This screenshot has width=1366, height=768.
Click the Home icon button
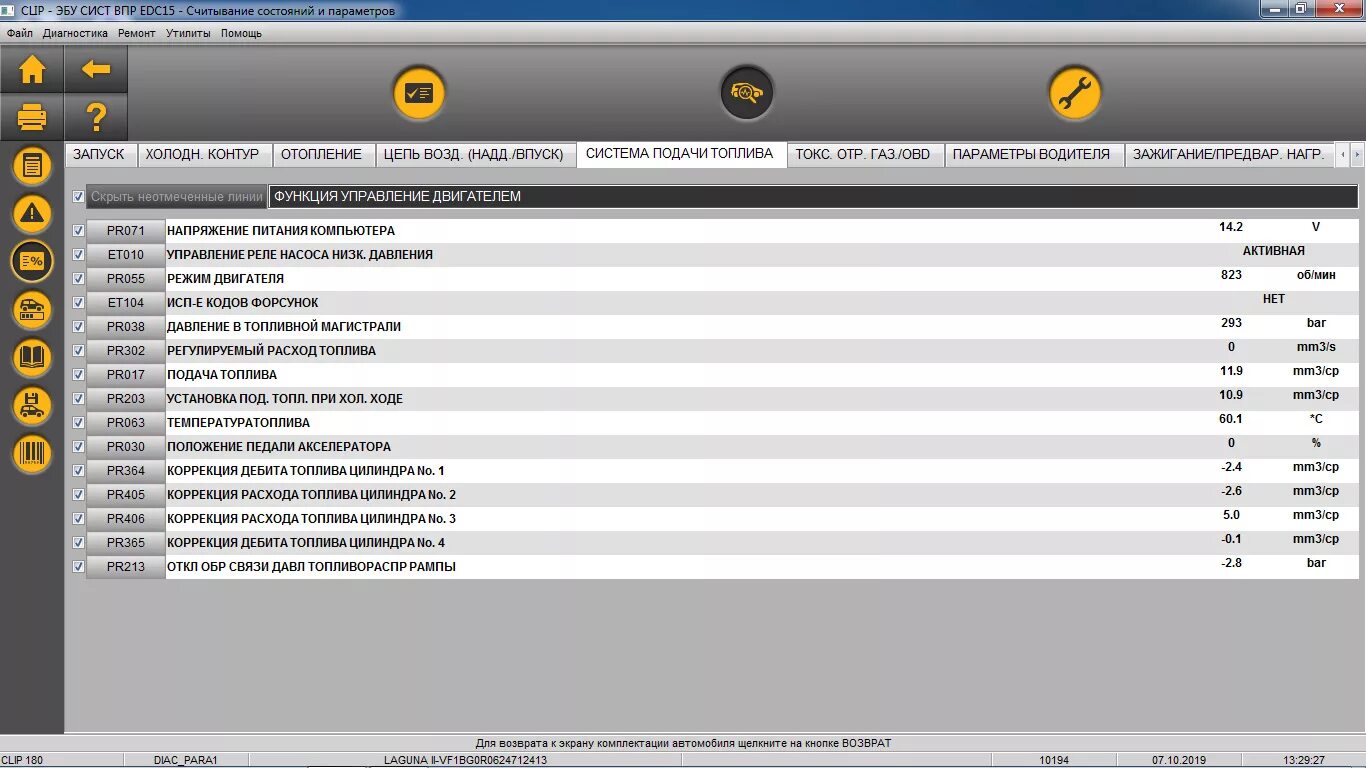pyautogui.click(x=32, y=70)
